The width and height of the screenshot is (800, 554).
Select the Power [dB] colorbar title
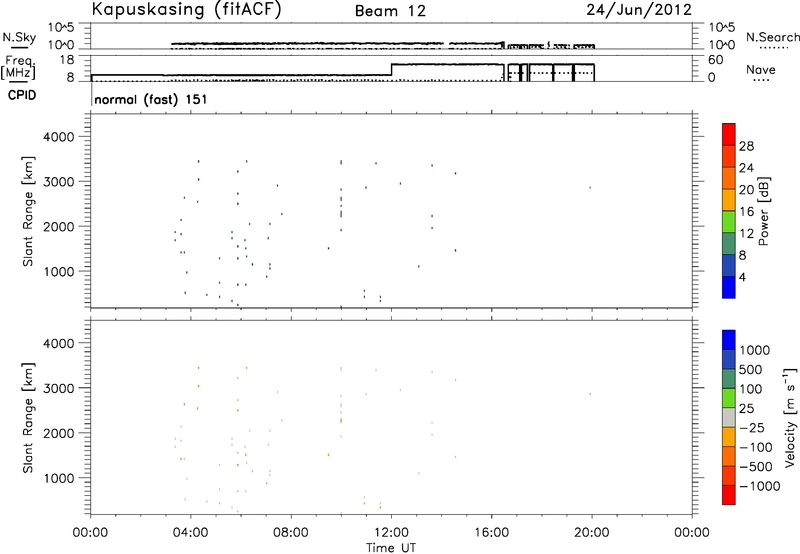pos(764,211)
